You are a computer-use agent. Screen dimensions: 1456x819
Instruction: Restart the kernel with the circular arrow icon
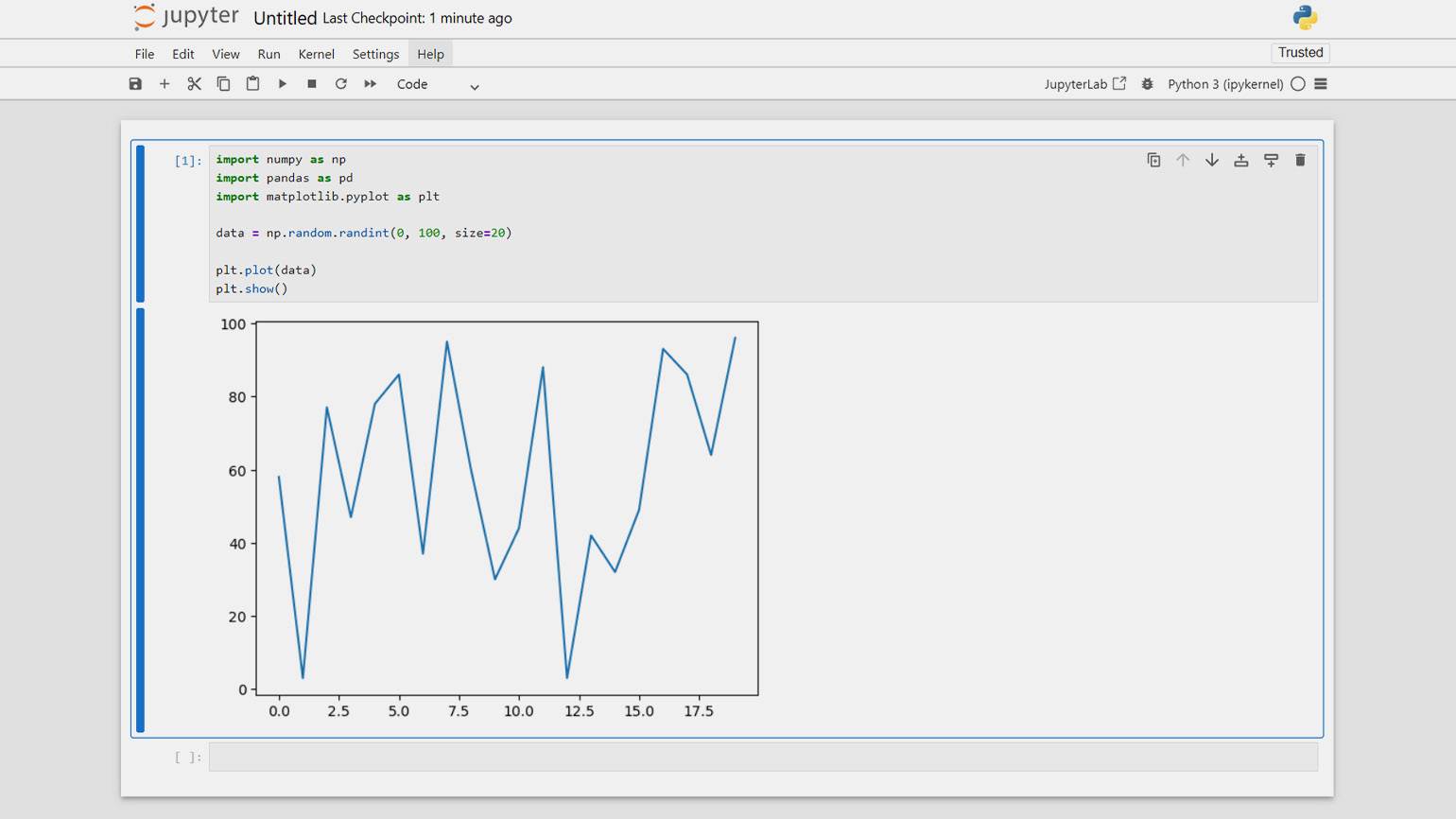click(x=340, y=84)
